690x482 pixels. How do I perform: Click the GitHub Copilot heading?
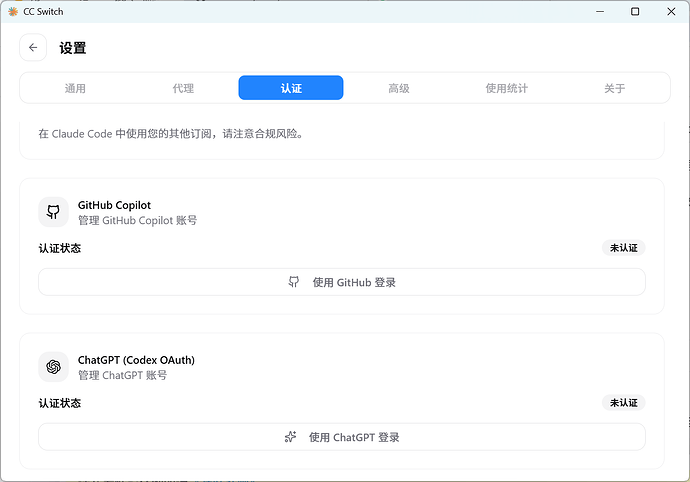click(114, 205)
